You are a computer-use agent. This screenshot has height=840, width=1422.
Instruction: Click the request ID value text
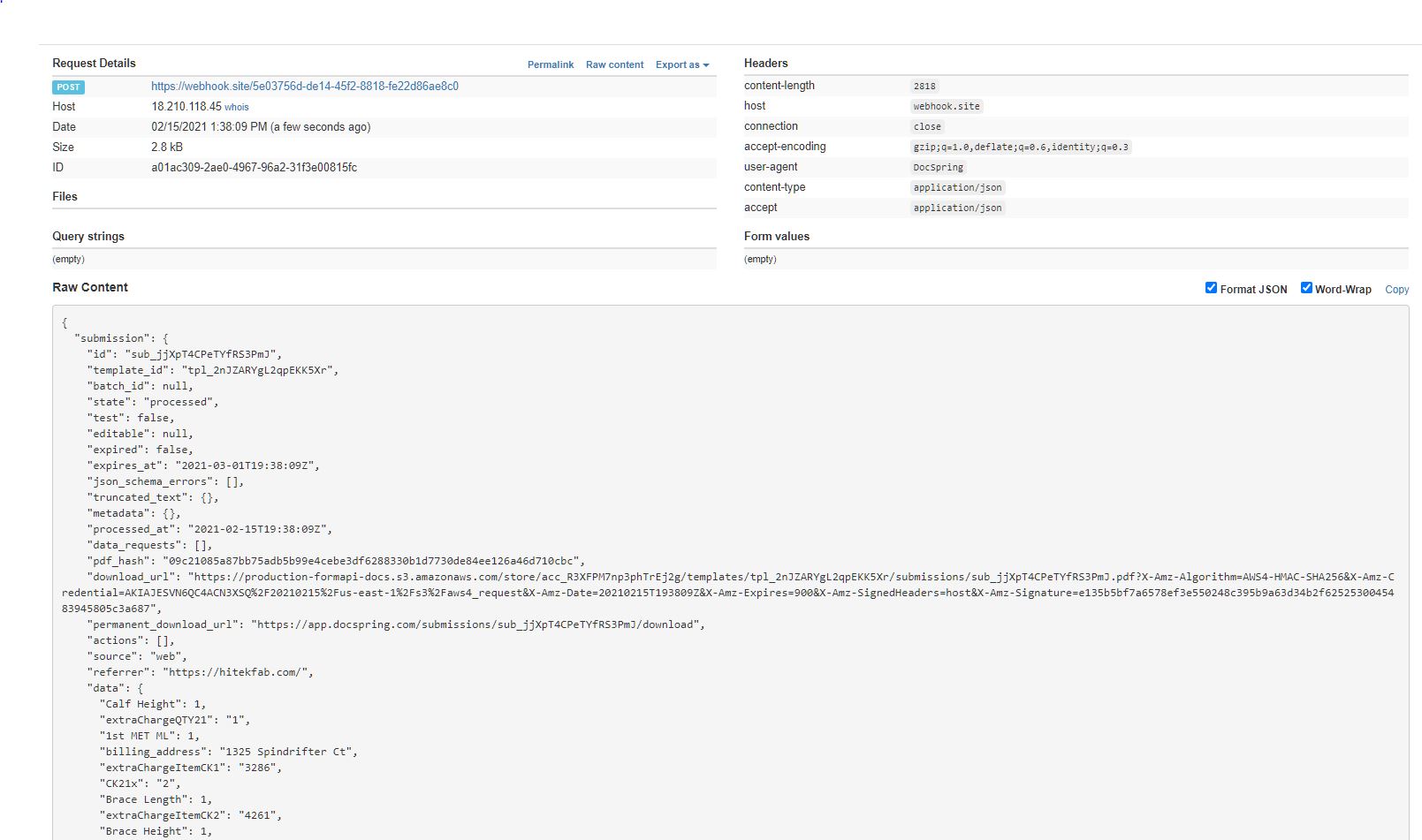(254, 168)
